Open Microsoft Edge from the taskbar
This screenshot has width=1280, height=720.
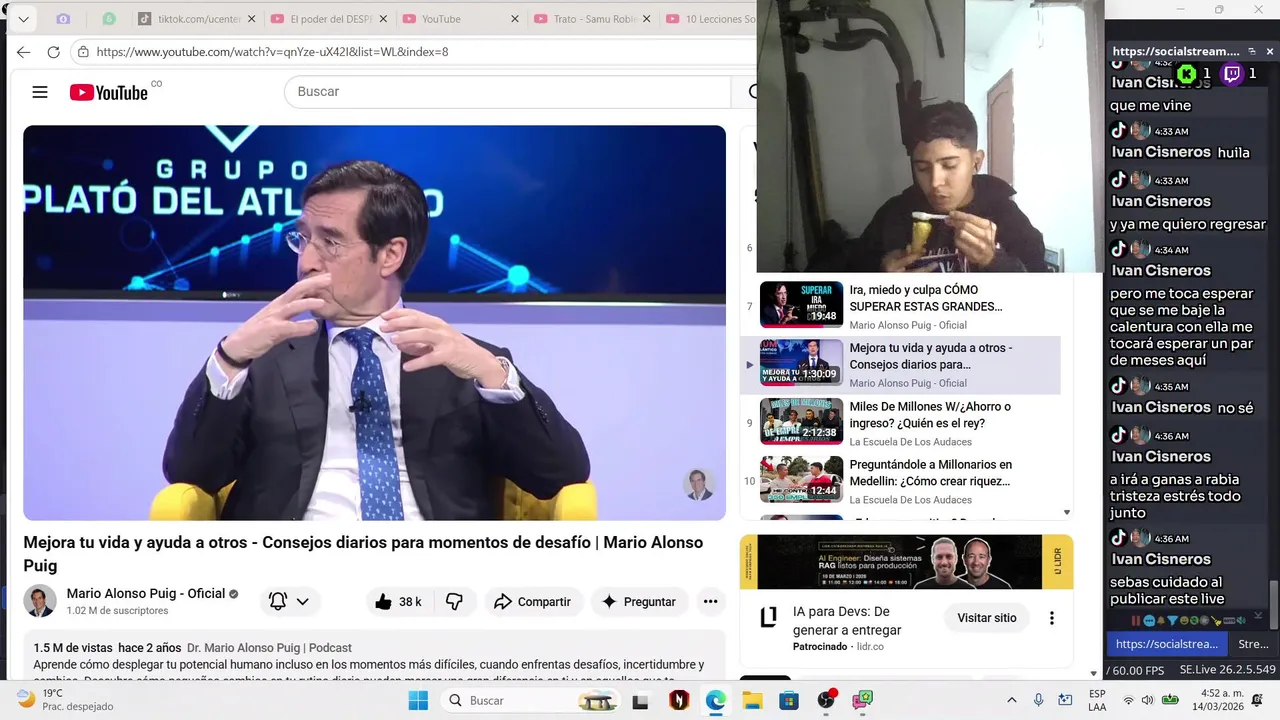tap(715, 700)
